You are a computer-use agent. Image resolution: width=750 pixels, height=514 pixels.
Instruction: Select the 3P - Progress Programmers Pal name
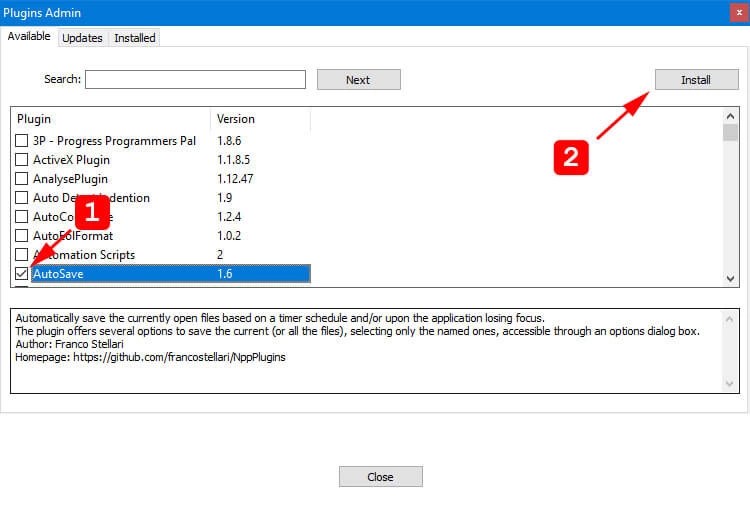point(114,141)
